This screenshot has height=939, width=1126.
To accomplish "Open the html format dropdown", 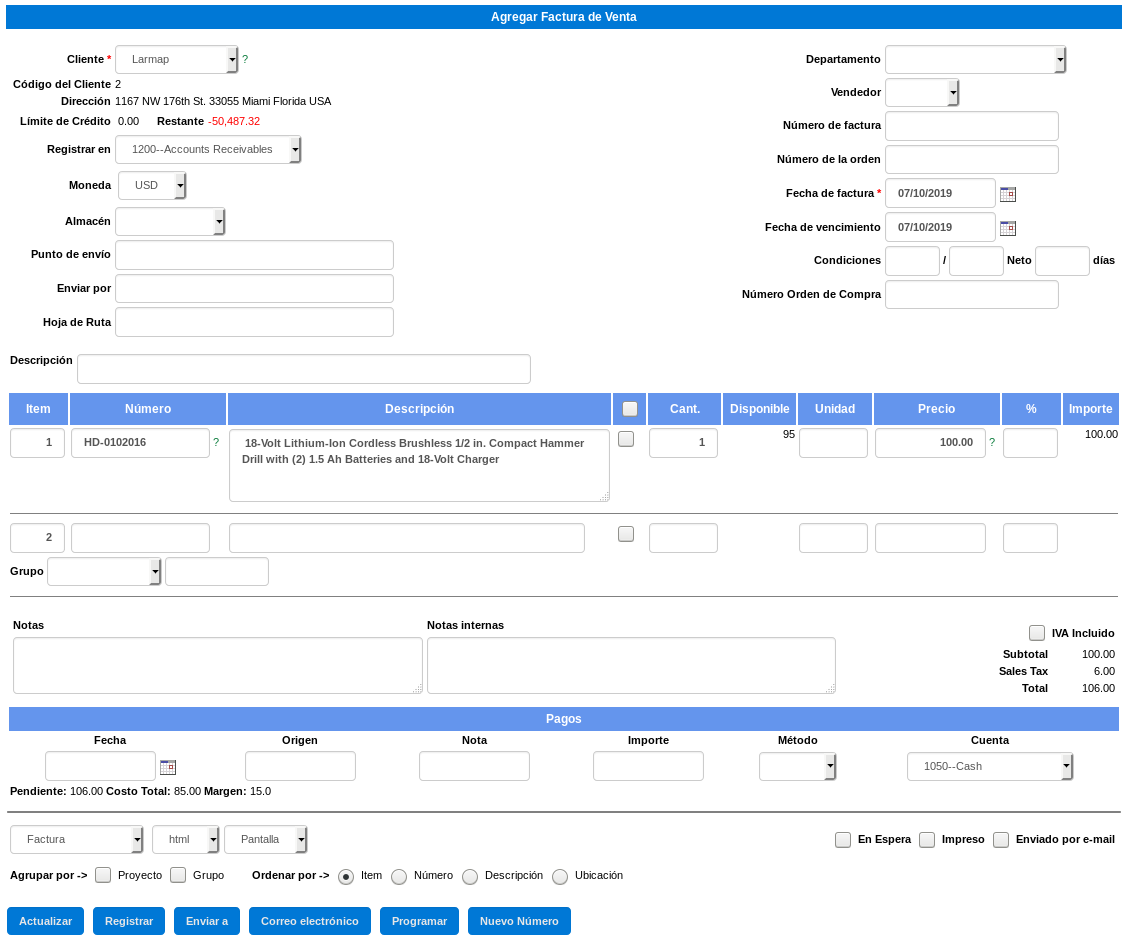I will (x=185, y=839).
